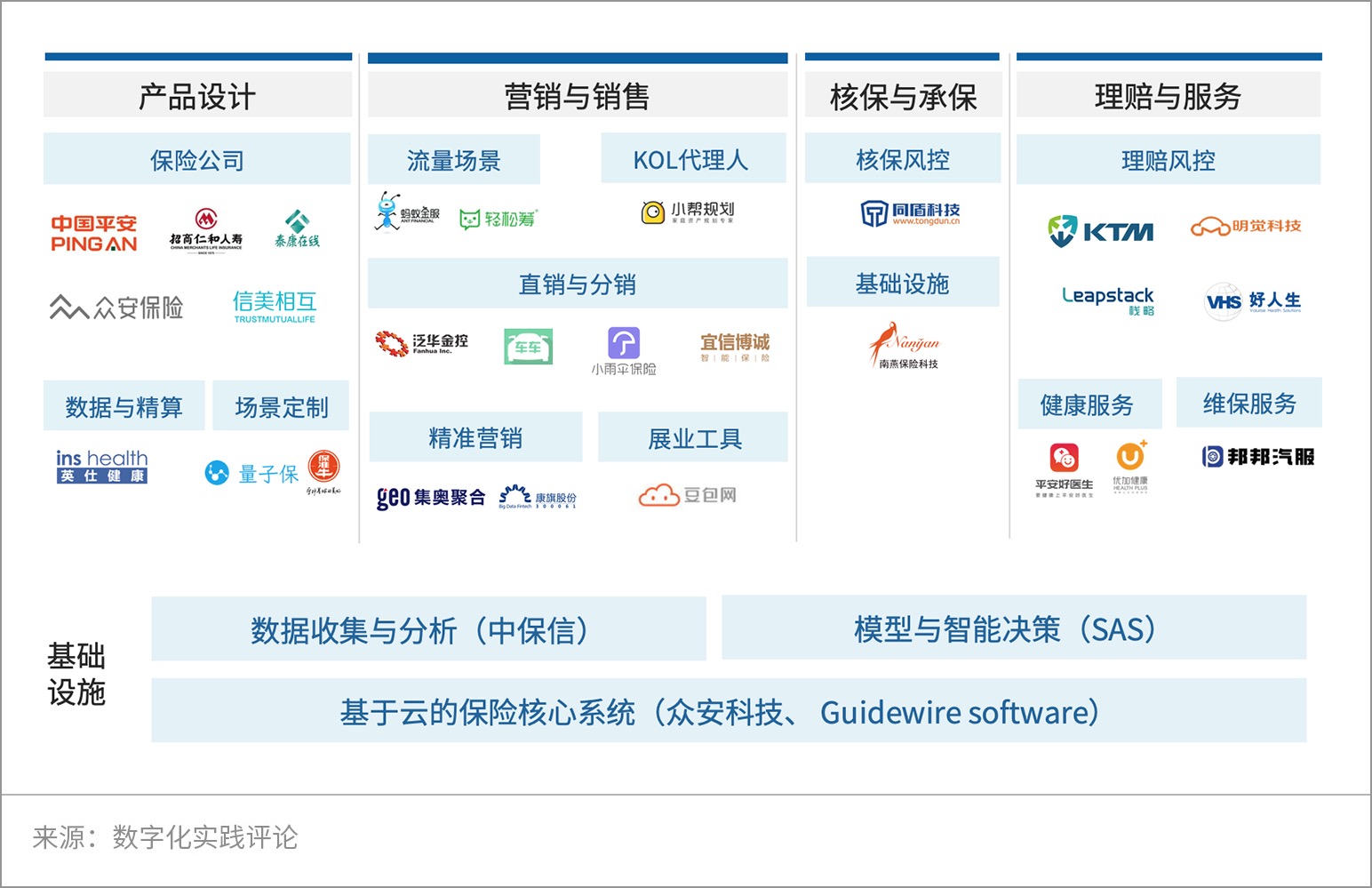The image size is (1372, 888).
Task: Click the 优加健康 Health Plus logo
Action: tap(1130, 467)
